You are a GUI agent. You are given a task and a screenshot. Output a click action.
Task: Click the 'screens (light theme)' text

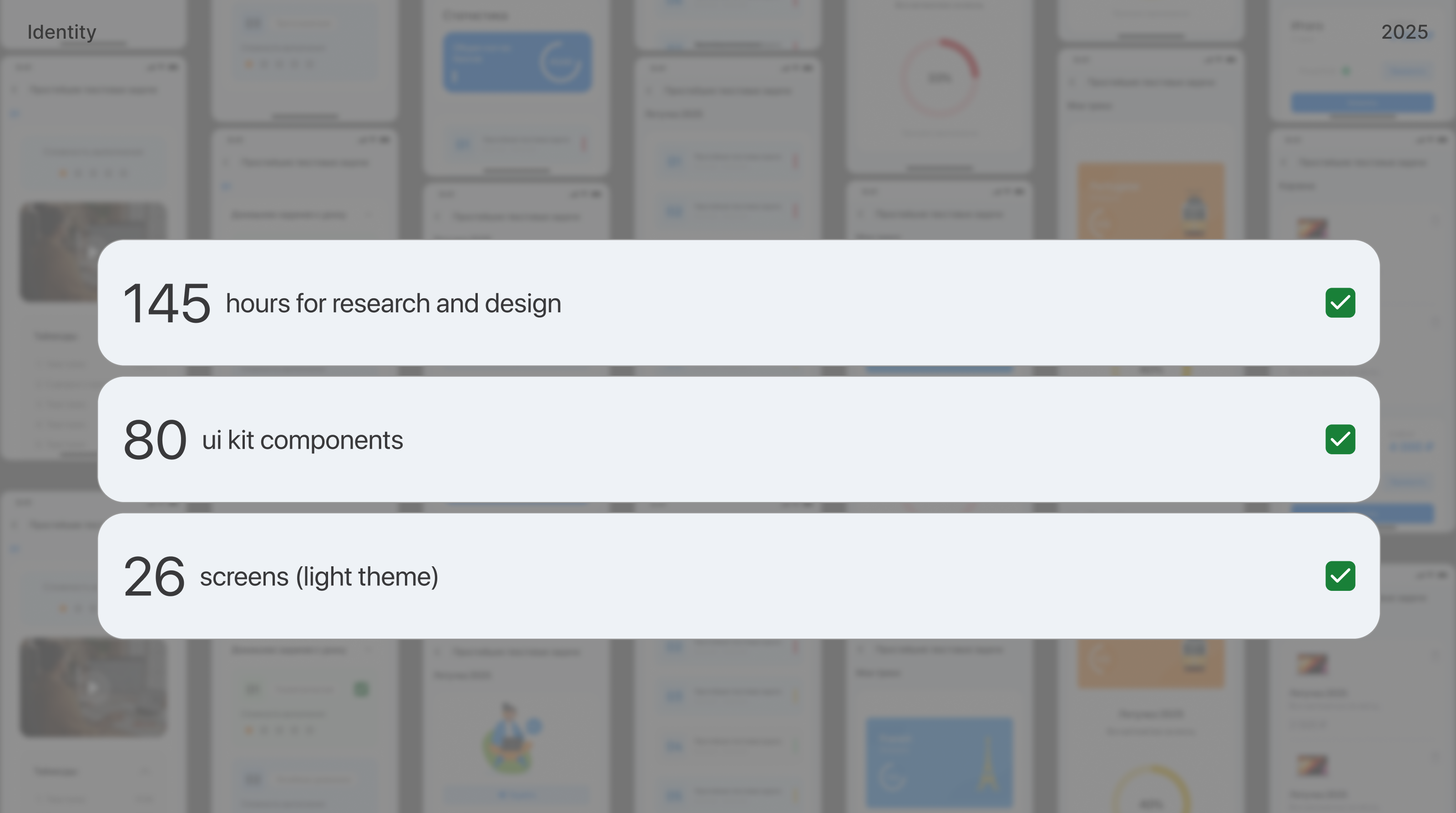pyautogui.click(x=319, y=577)
